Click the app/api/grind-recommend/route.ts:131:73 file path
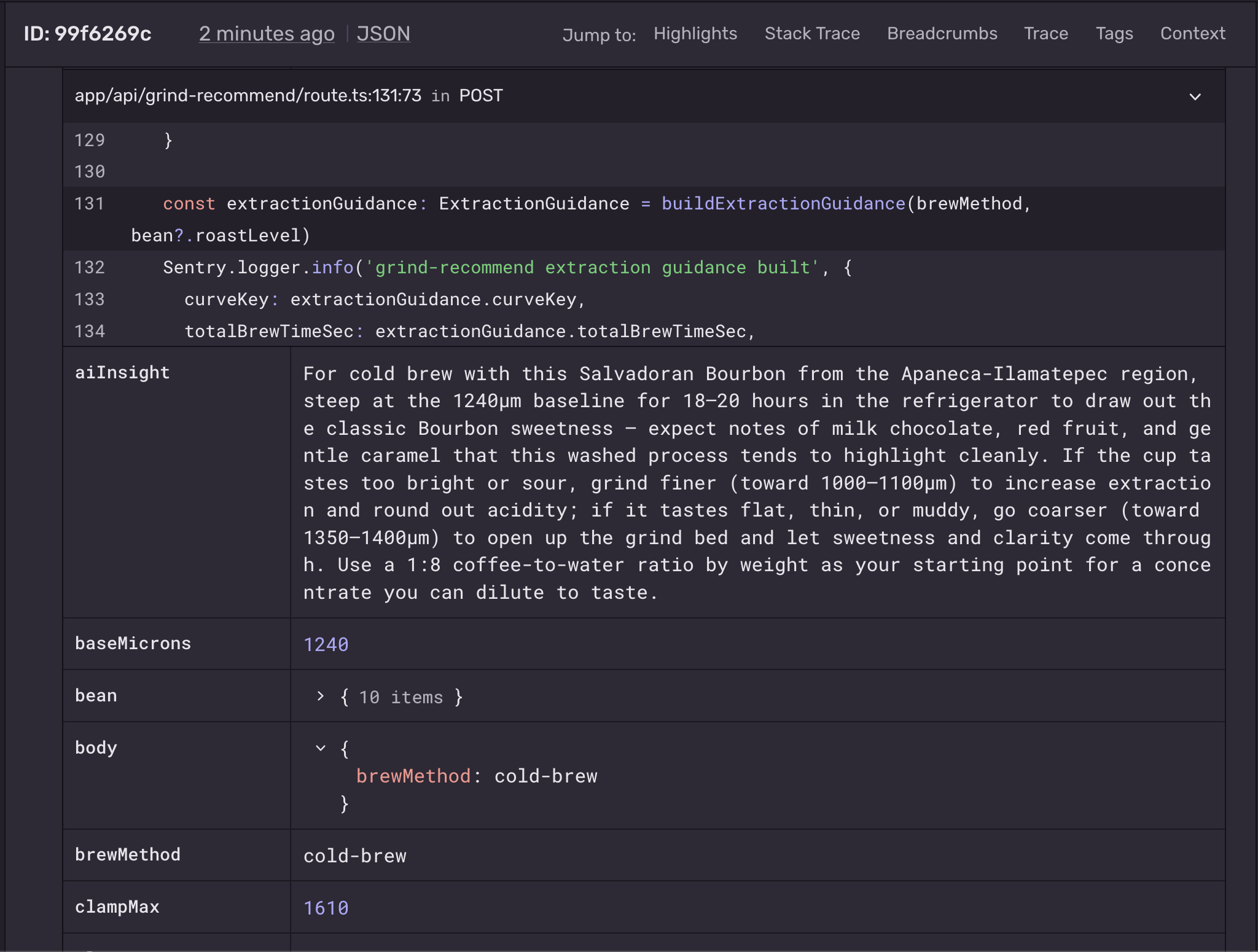 tap(248, 96)
